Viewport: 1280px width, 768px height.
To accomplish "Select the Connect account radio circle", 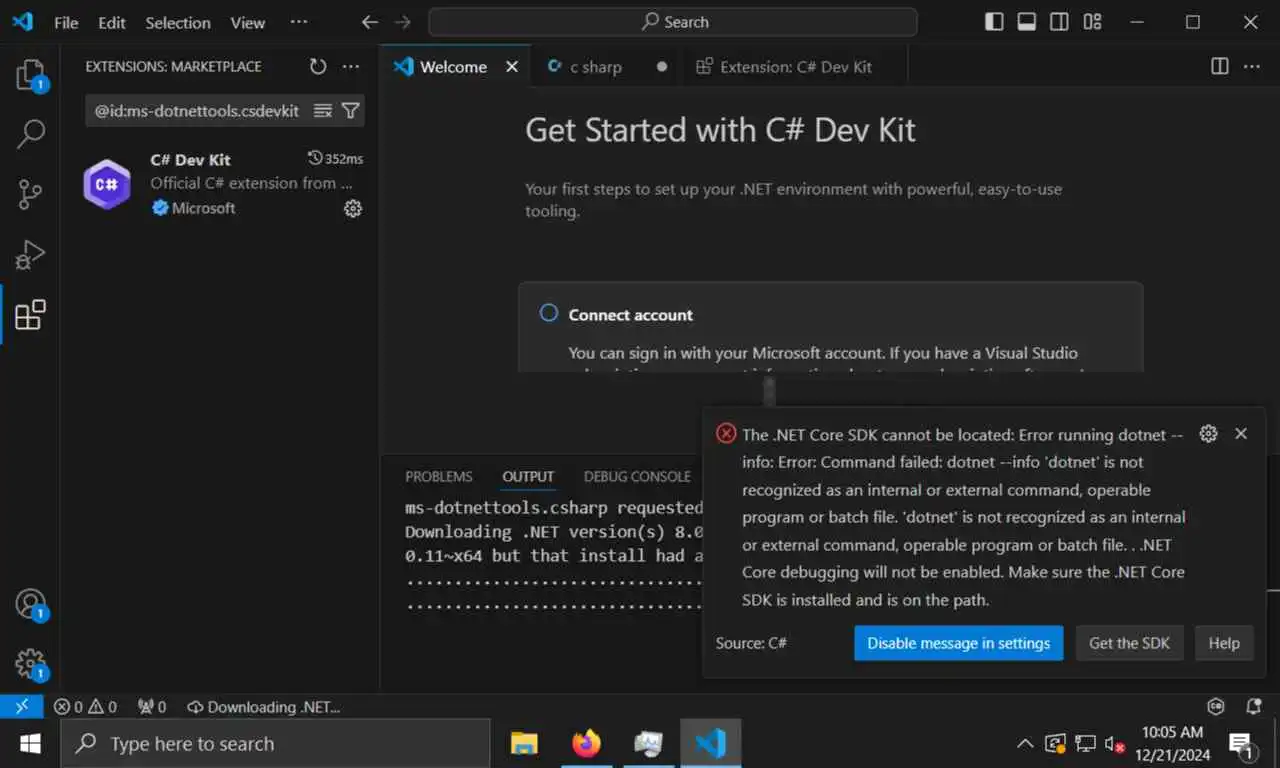I will (x=548, y=313).
